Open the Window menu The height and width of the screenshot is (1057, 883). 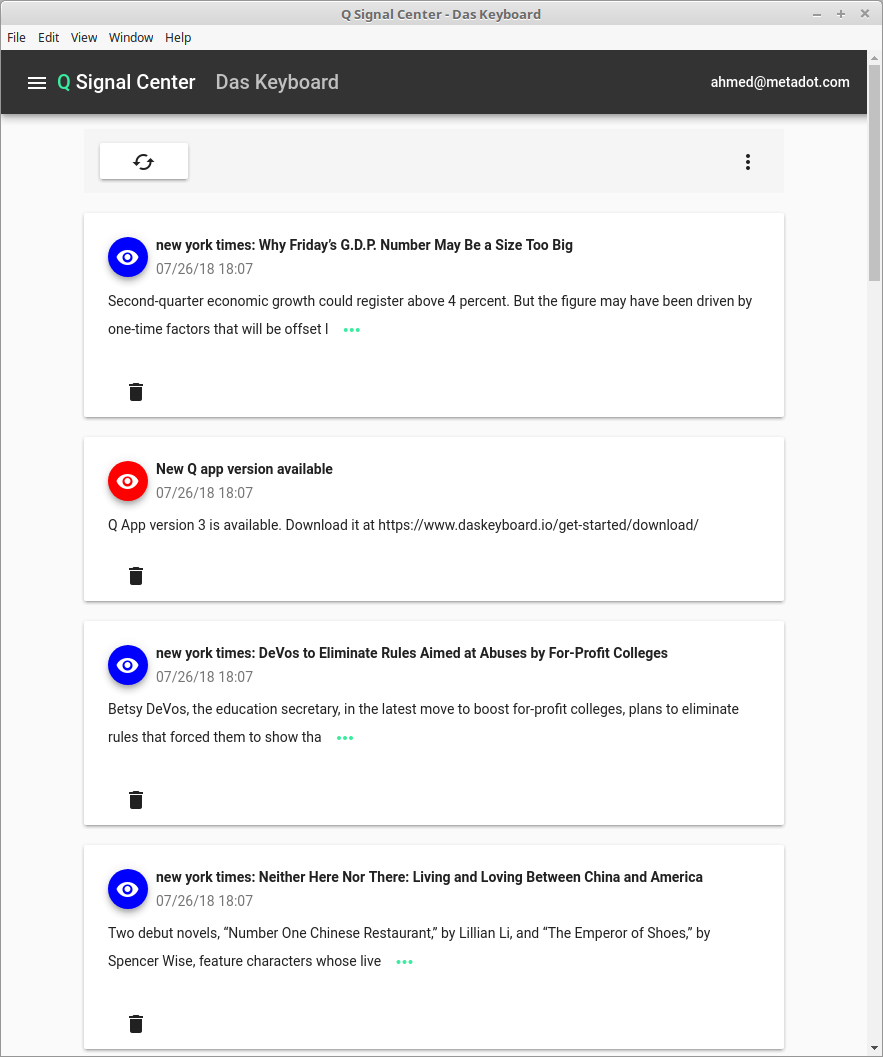point(131,38)
